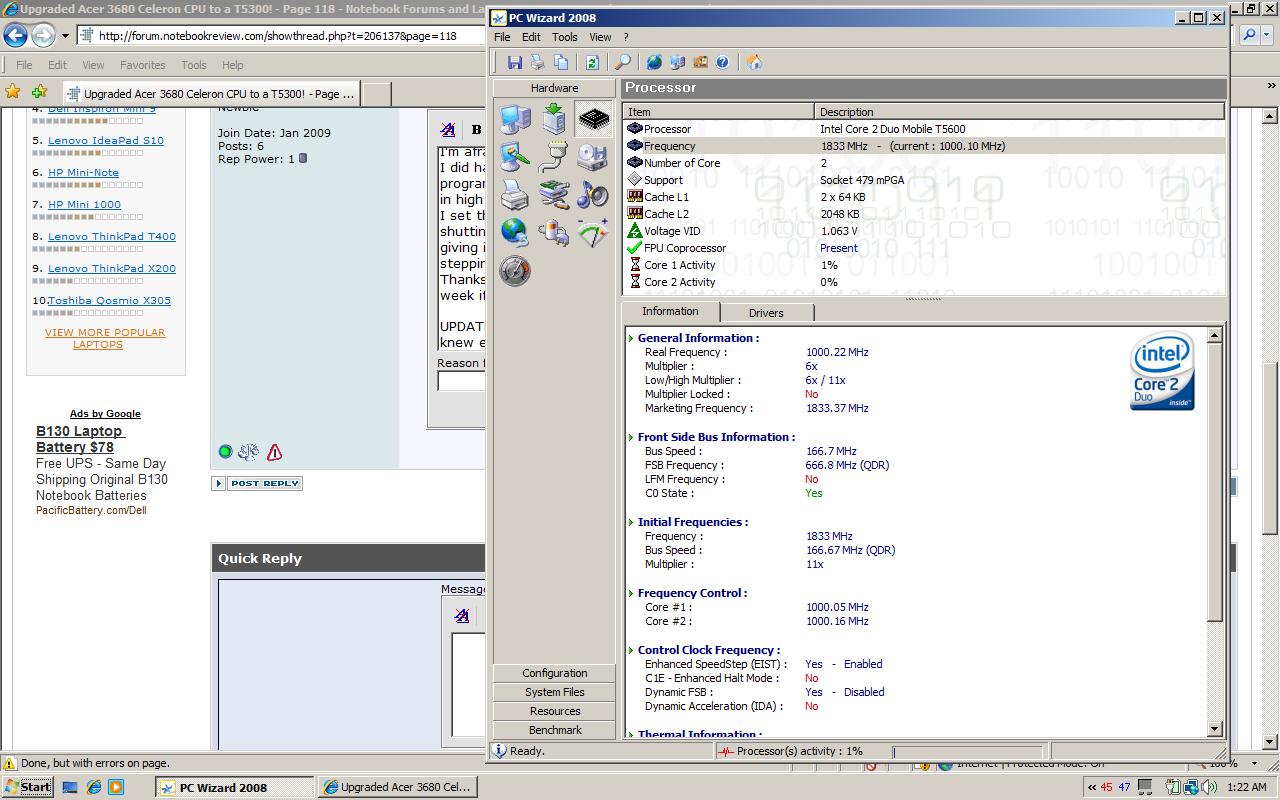Select the Power battery plug icon
Screen dimensions: 1280x800
pos(554,233)
